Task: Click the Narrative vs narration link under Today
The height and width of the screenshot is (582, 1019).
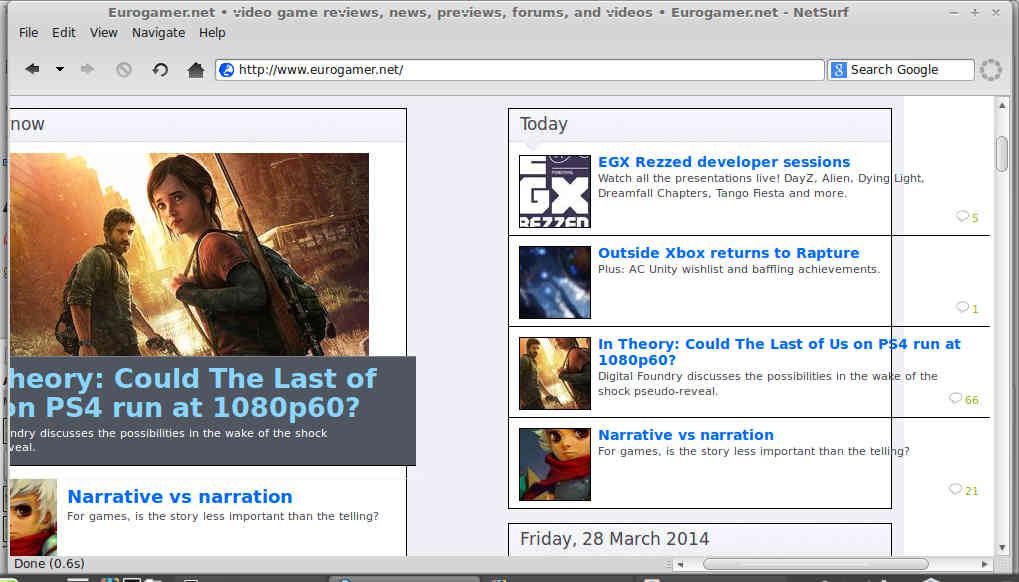Action: coord(685,435)
